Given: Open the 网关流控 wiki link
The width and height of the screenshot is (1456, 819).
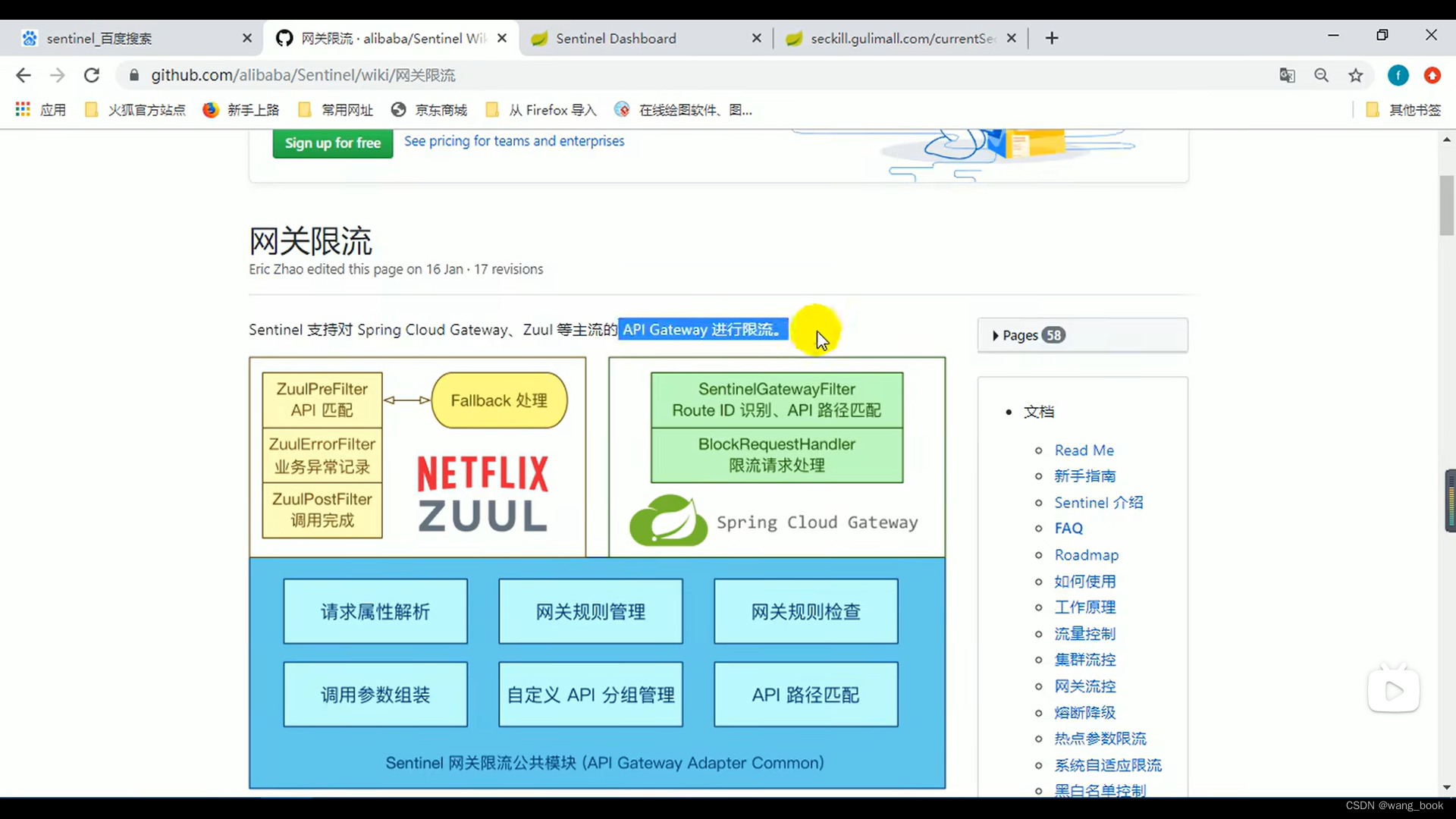Looking at the screenshot, I should point(1084,686).
